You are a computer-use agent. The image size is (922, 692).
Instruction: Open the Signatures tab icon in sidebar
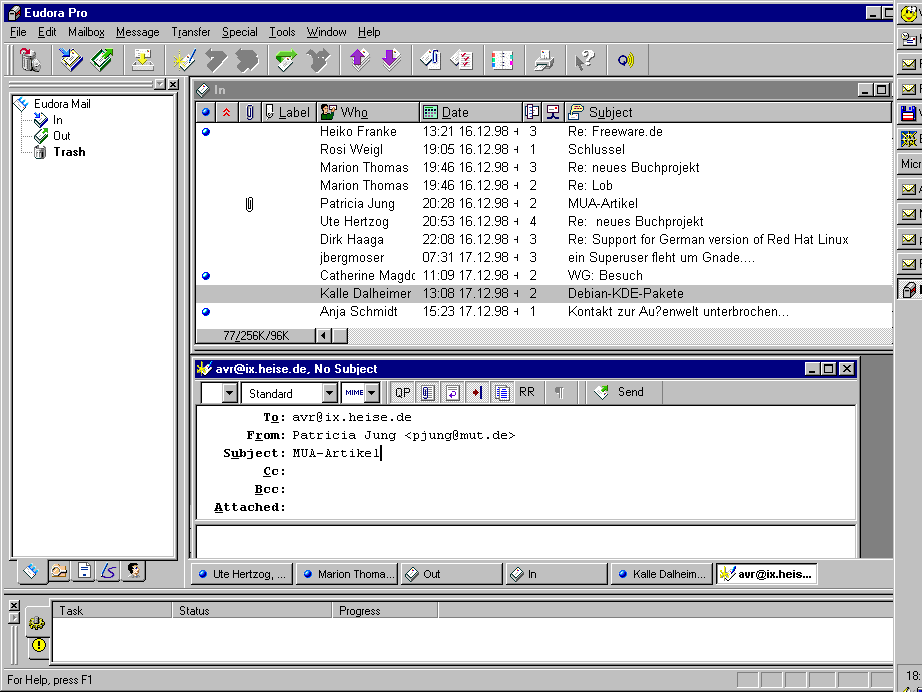point(109,571)
